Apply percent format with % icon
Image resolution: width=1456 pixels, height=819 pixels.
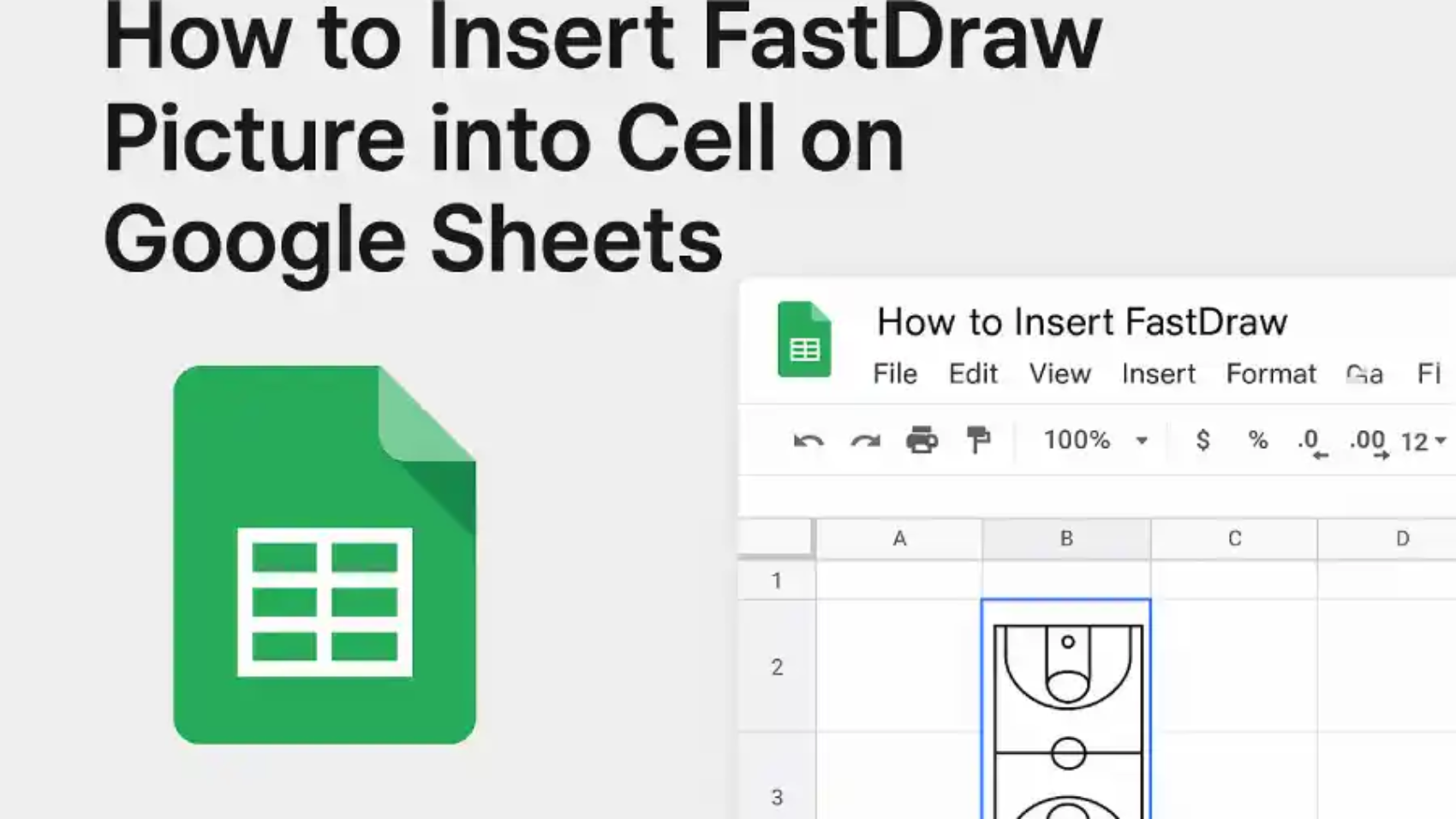[x=1257, y=440]
